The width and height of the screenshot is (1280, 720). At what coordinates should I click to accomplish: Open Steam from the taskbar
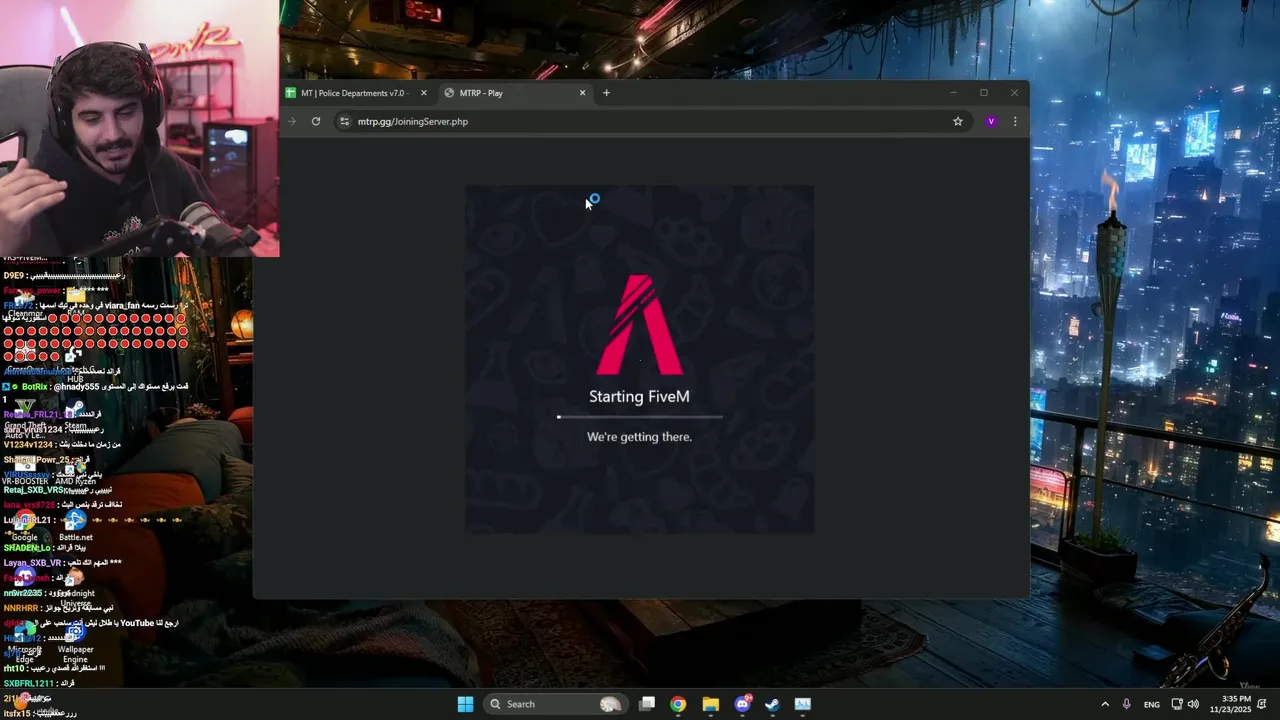[772, 704]
